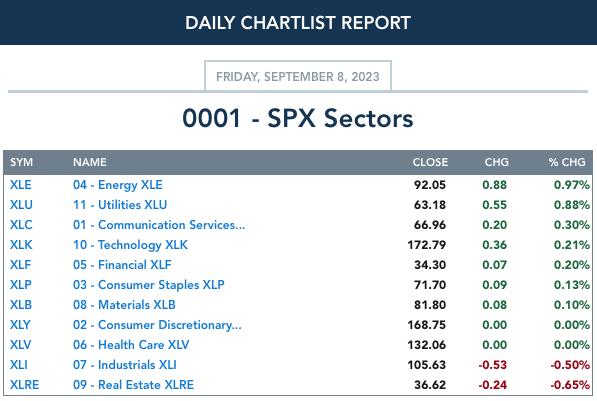Open 09 - Real Estate XLRE chart
The image size is (597, 401).
(133, 385)
